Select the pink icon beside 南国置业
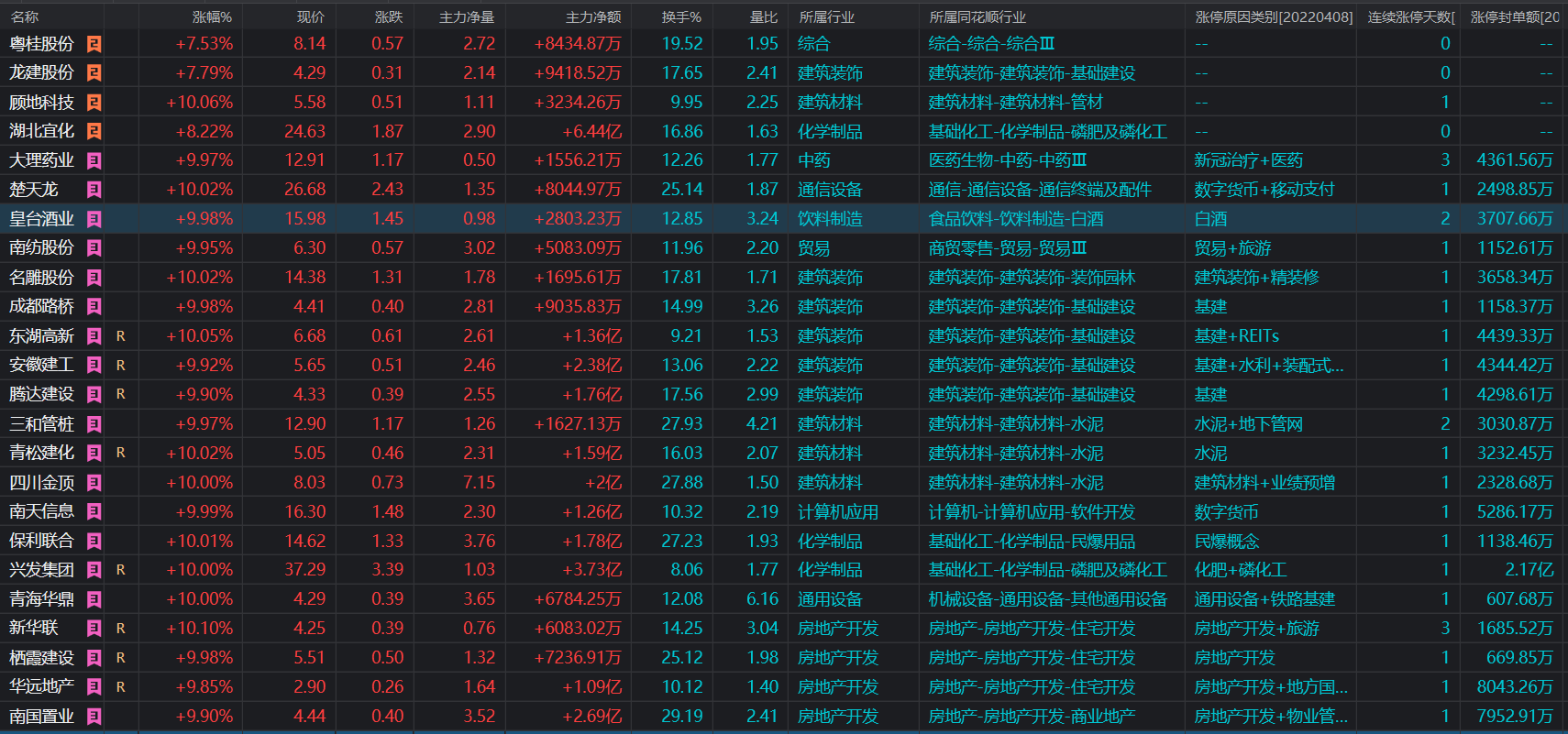 [x=94, y=717]
